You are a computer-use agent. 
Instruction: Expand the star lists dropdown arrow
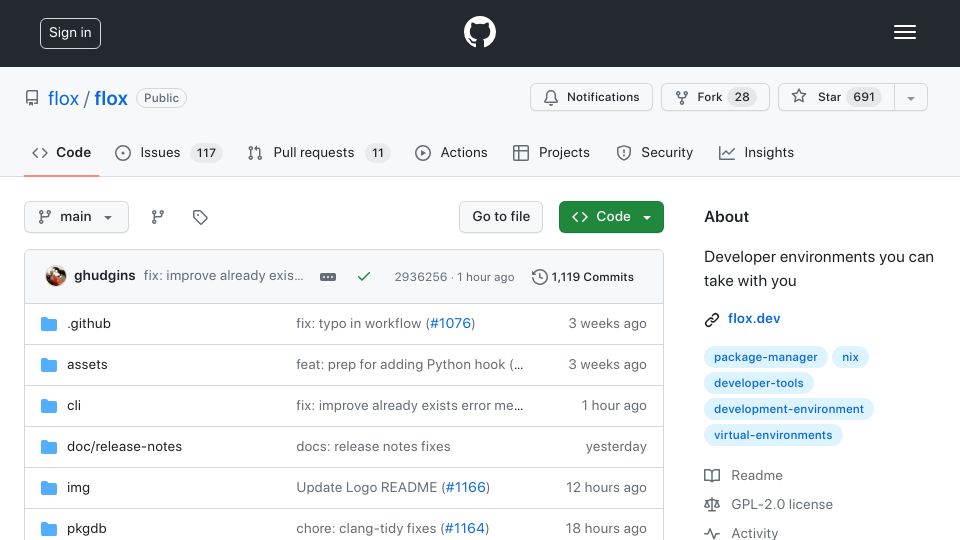coord(911,98)
